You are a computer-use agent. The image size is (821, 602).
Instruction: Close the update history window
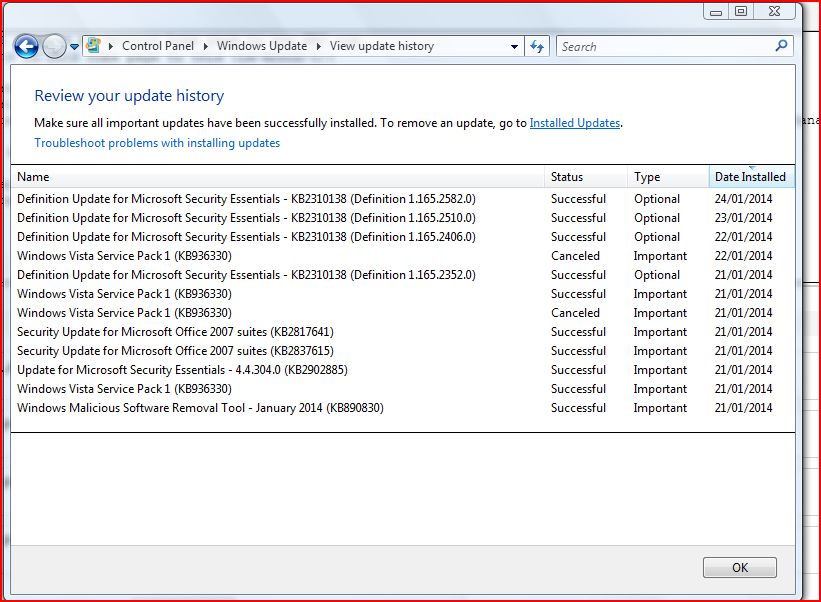pos(775,12)
